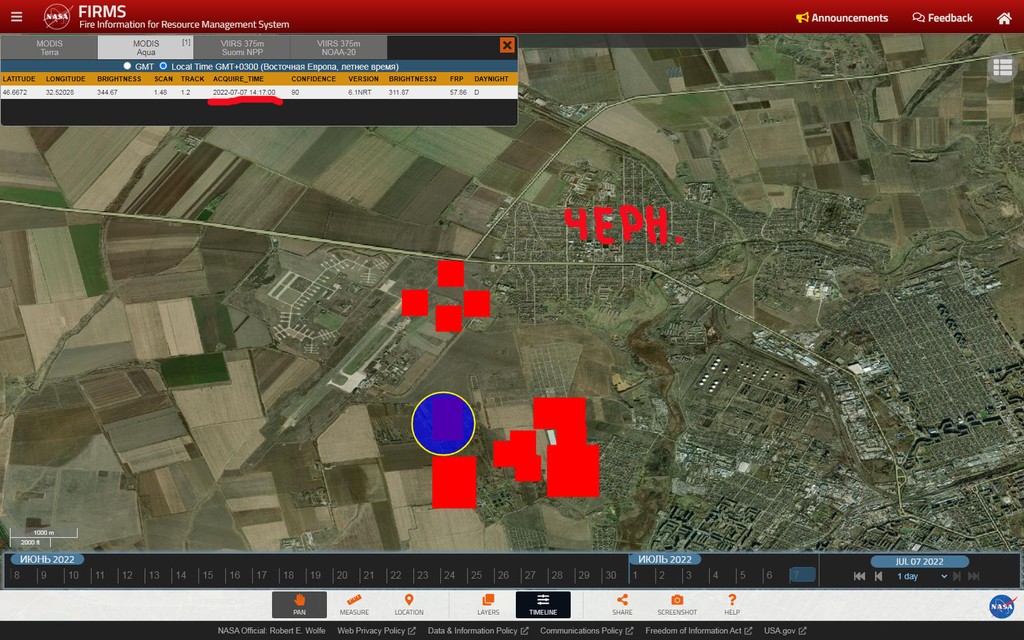The image size is (1024, 640).
Task: Switch to the MODIS Aqua tab
Action: click(146, 48)
